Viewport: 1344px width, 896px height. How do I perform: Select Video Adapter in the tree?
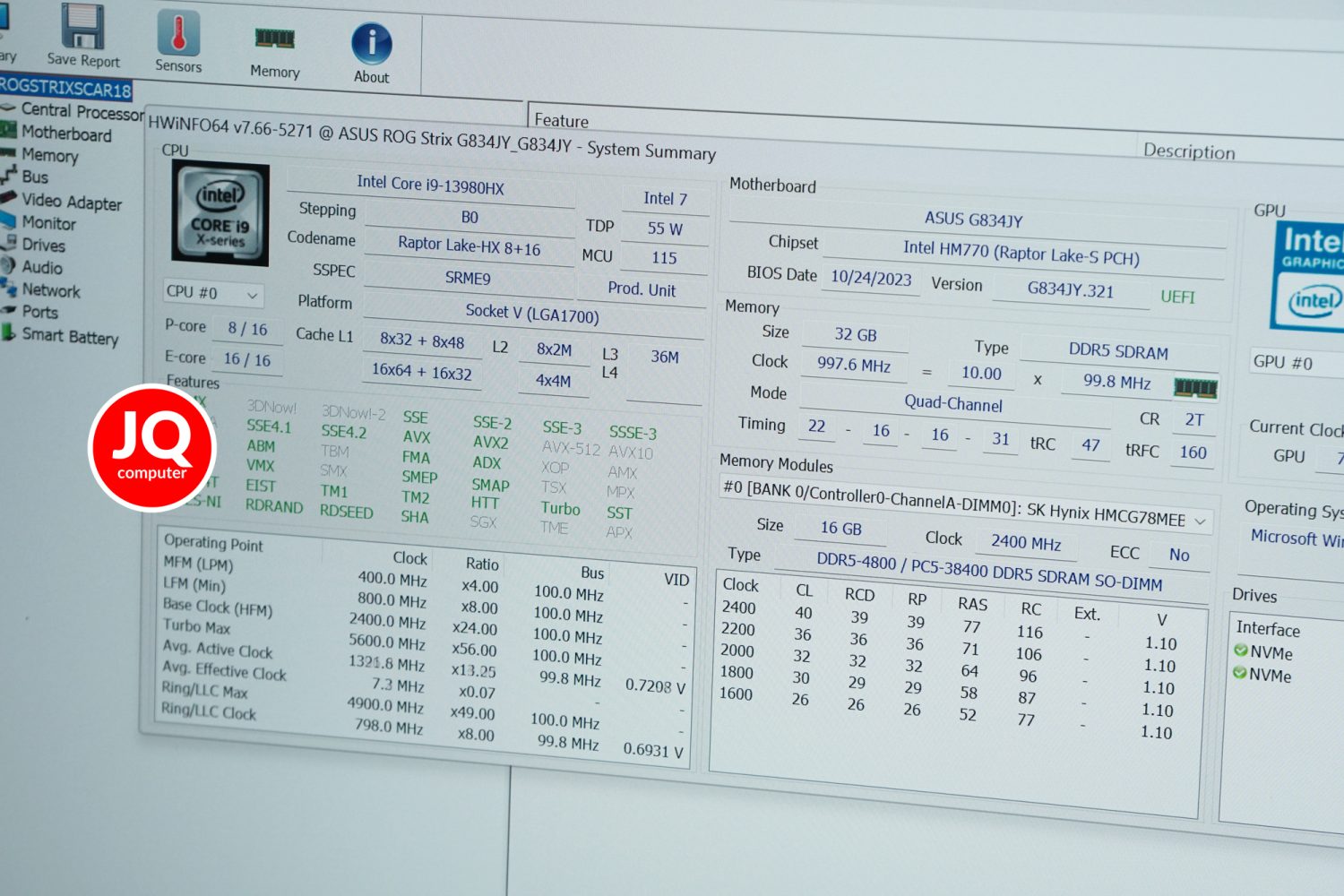click(72, 202)
